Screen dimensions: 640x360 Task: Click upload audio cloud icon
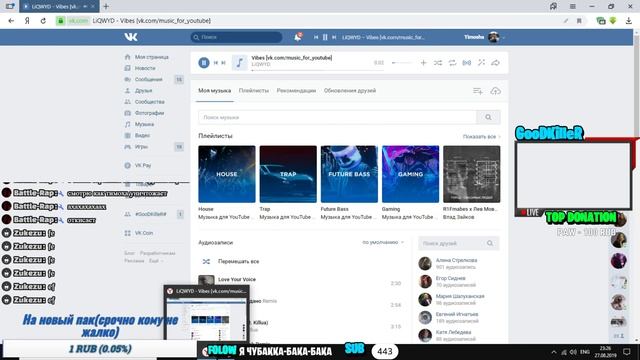tap(495, 91)
